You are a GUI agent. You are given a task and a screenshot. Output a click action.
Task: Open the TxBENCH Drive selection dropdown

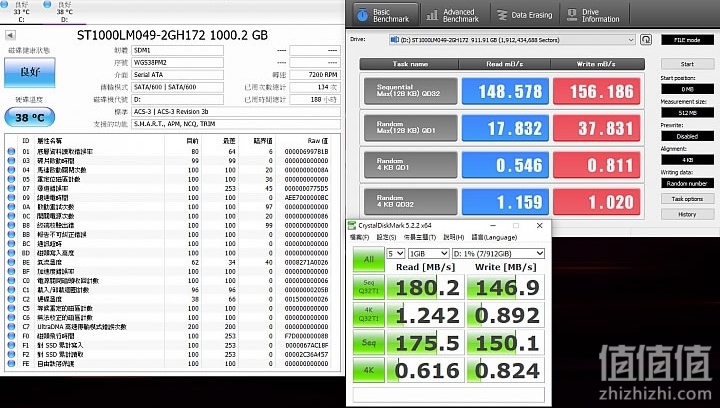pyautogui.click(x=512, y=40)
